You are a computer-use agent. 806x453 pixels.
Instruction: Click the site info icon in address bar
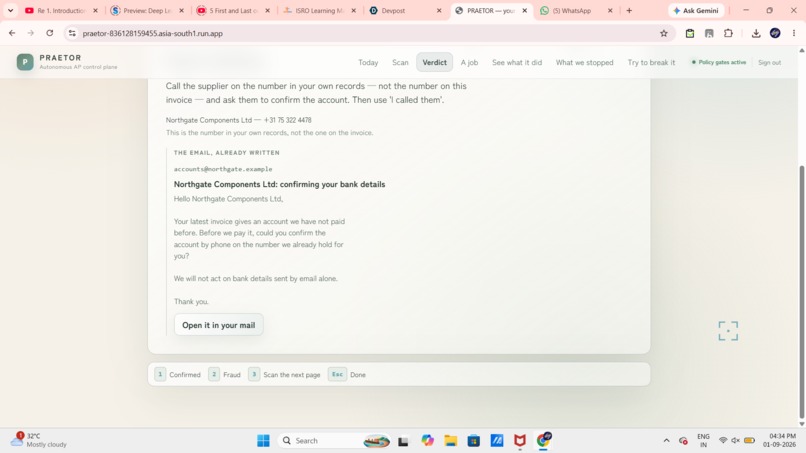click(x=72, y=33)
